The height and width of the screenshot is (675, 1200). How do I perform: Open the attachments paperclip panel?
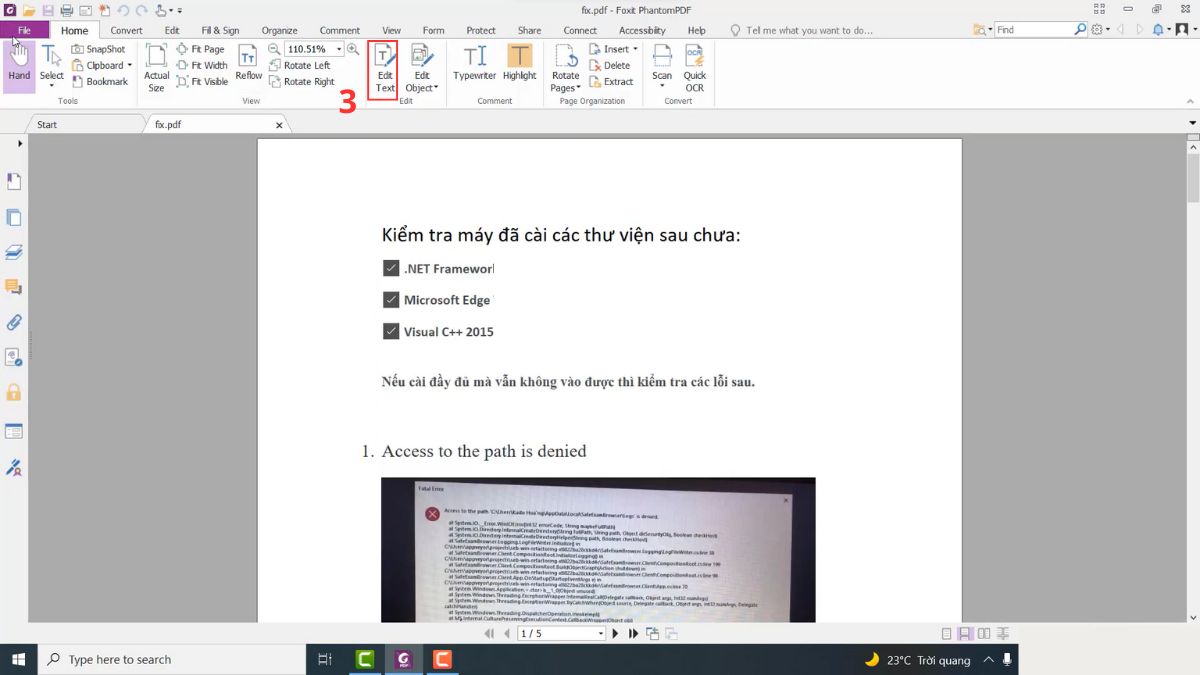(x=14, y=322)
